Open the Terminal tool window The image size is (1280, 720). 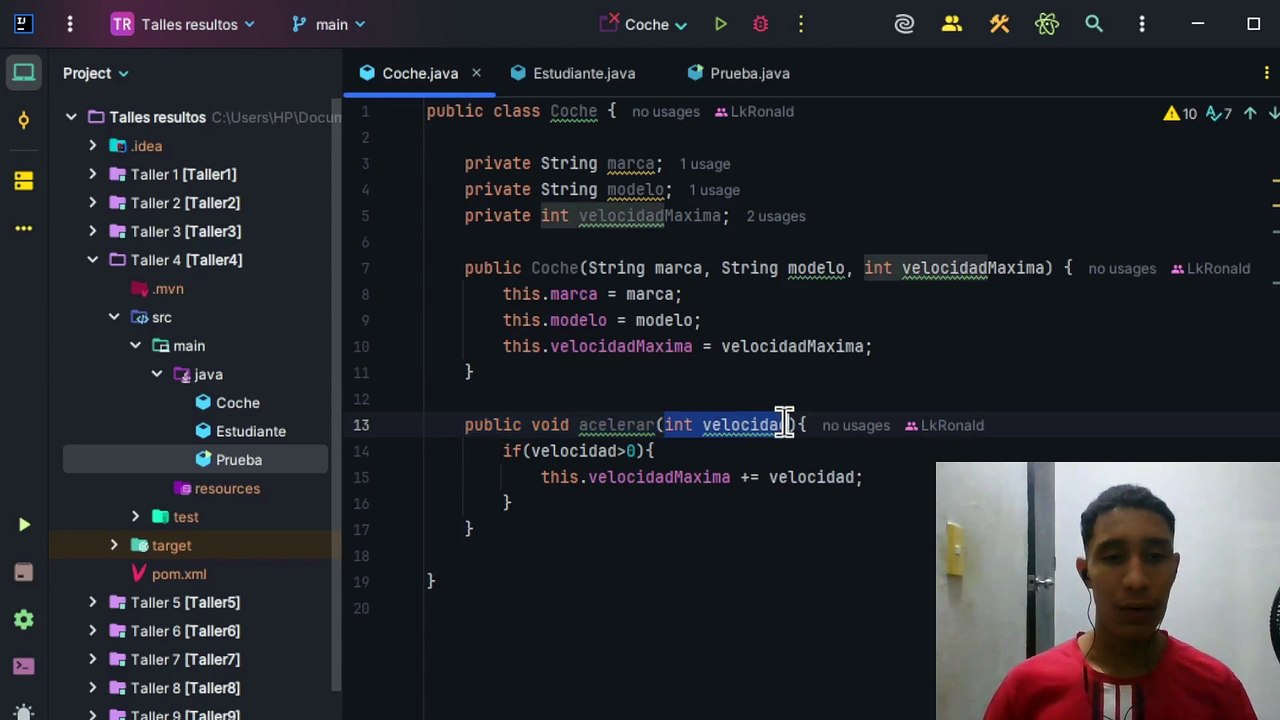pyautogui.click(x=24, y=666)
